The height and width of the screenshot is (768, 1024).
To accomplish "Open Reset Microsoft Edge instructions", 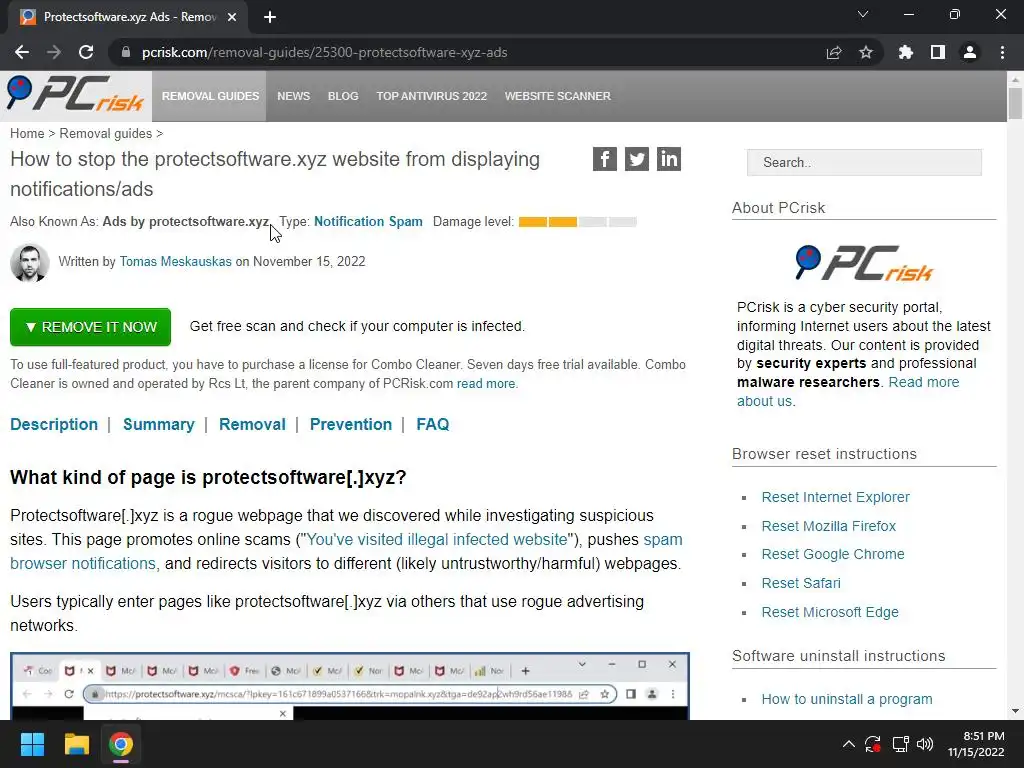I will tap(829, 612).
